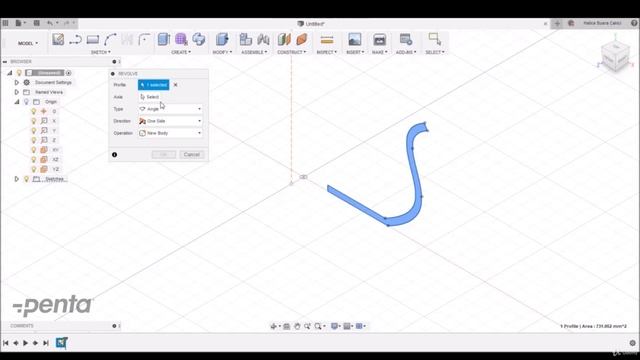Viewport: 640px width, 360px height.
Task: Toggle visibility of the X axis
Action: point(34,121)
